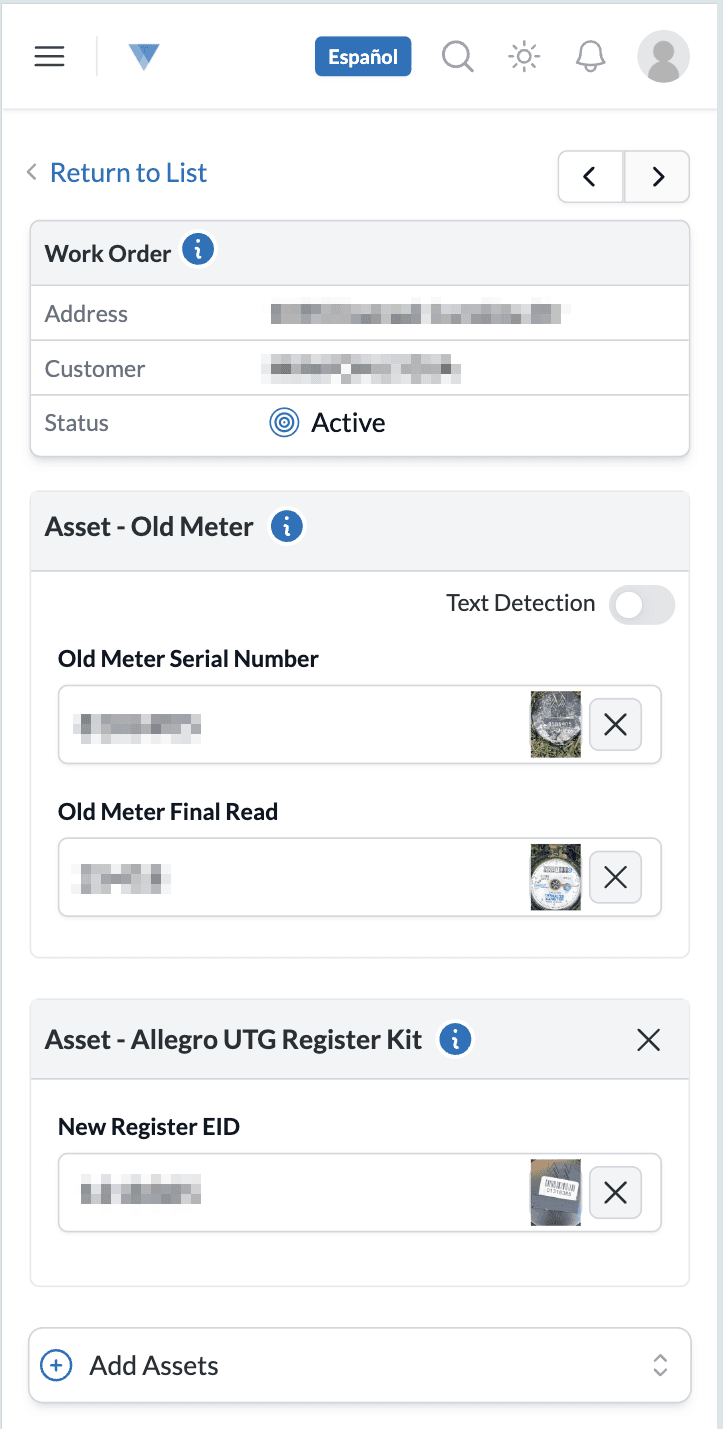This screenshot has height=1429, width=723.
Task: Enable the Text Detection toggle
Action: tap(641, 604)
